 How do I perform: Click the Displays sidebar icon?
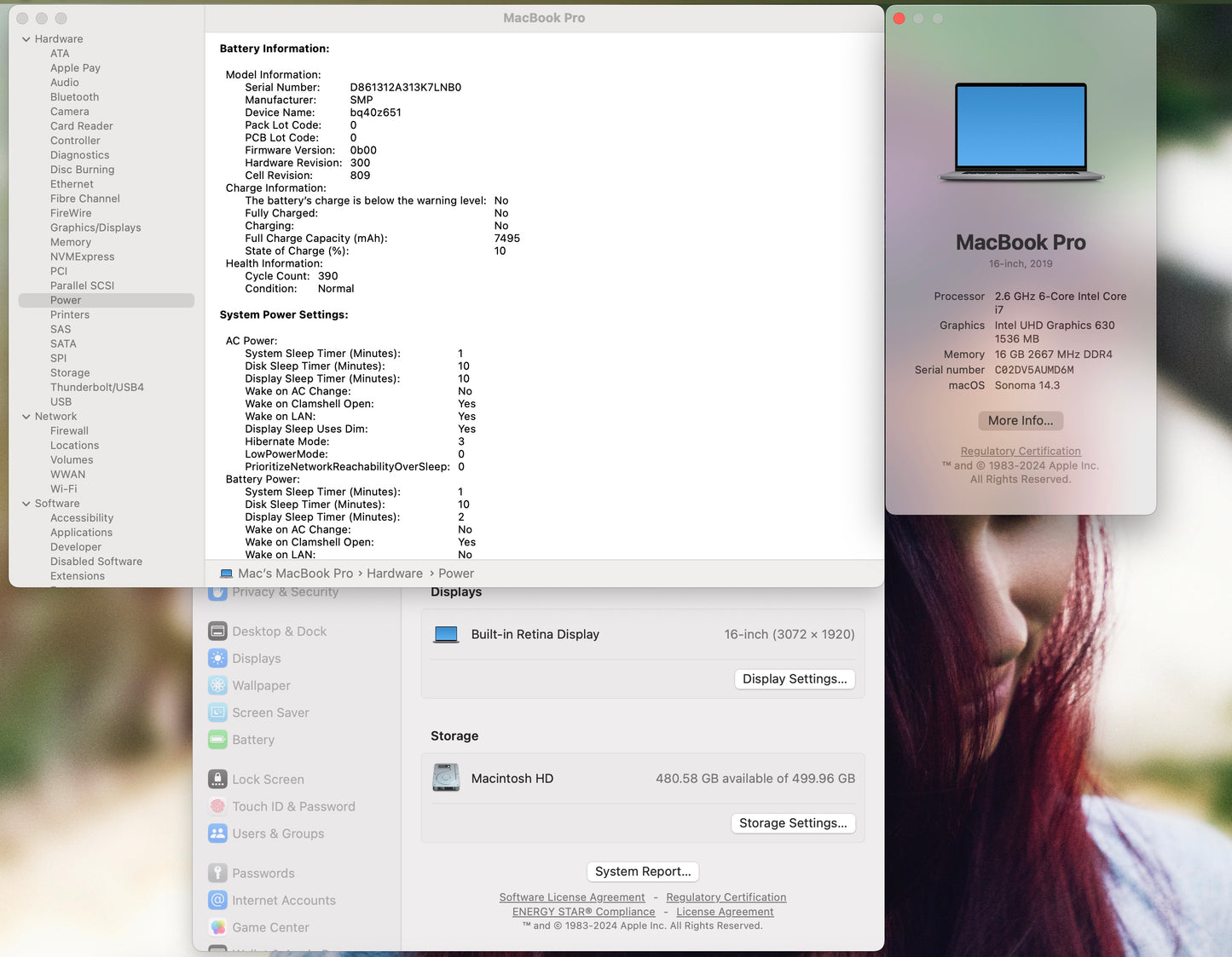[x=217, y=659]
